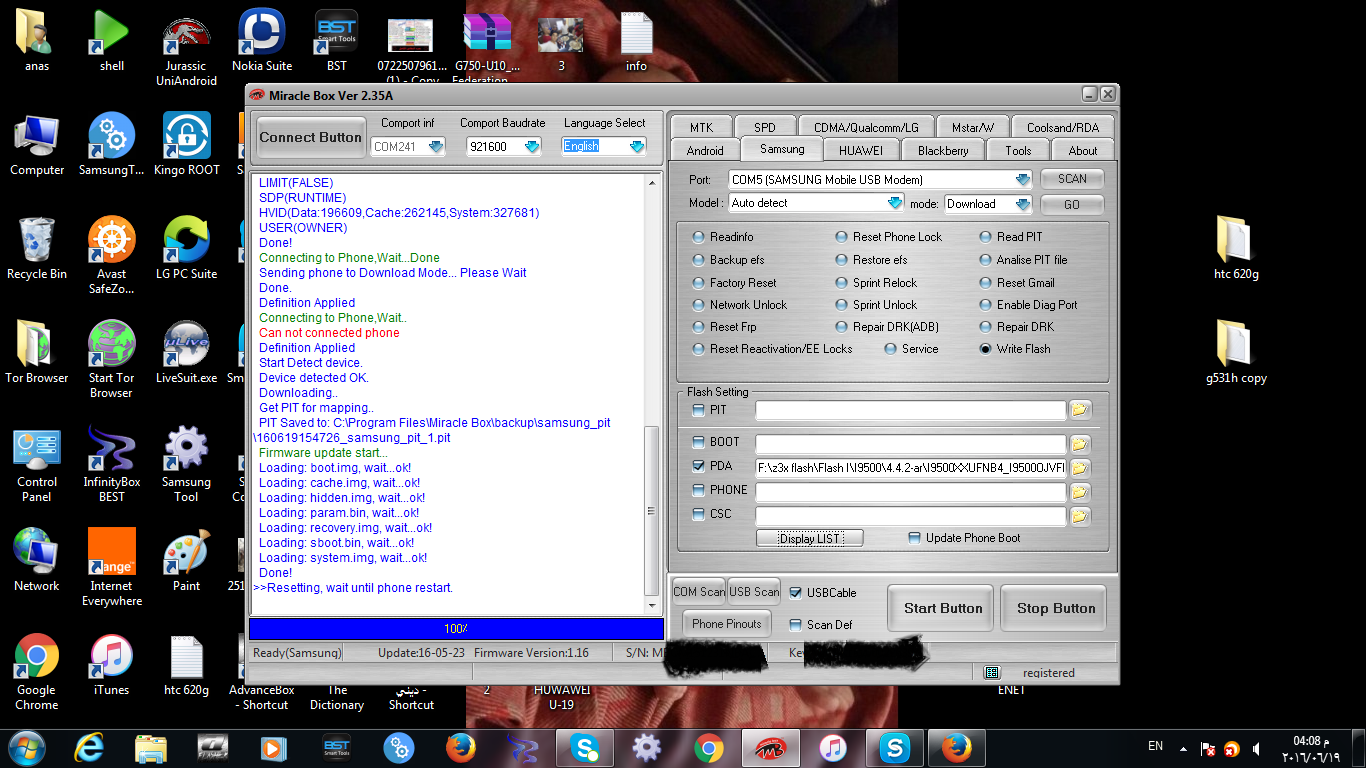Image resolution: width=1366 pixels, height=768 pixels.
Task: Click the Phone Pinouts button
Action: (727, 624)
